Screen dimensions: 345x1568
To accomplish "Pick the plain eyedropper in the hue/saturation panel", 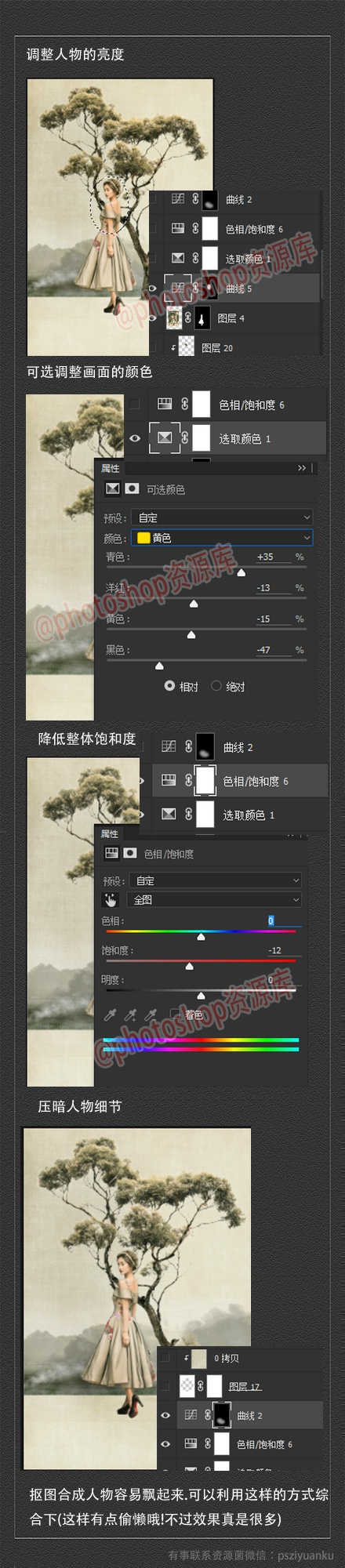I will pos(111,1014).
